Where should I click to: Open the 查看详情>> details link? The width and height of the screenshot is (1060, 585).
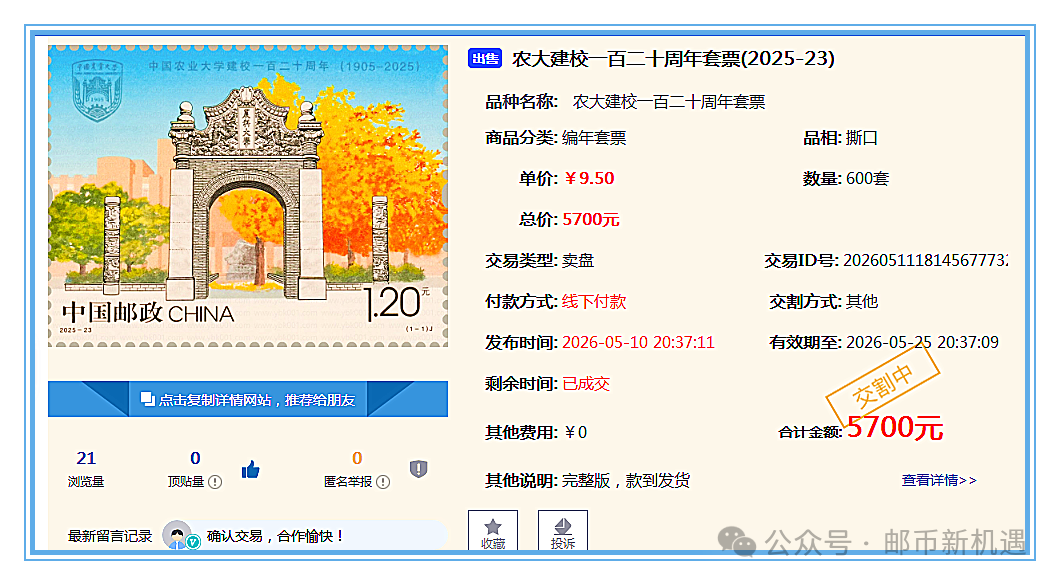tap(939, 480)
